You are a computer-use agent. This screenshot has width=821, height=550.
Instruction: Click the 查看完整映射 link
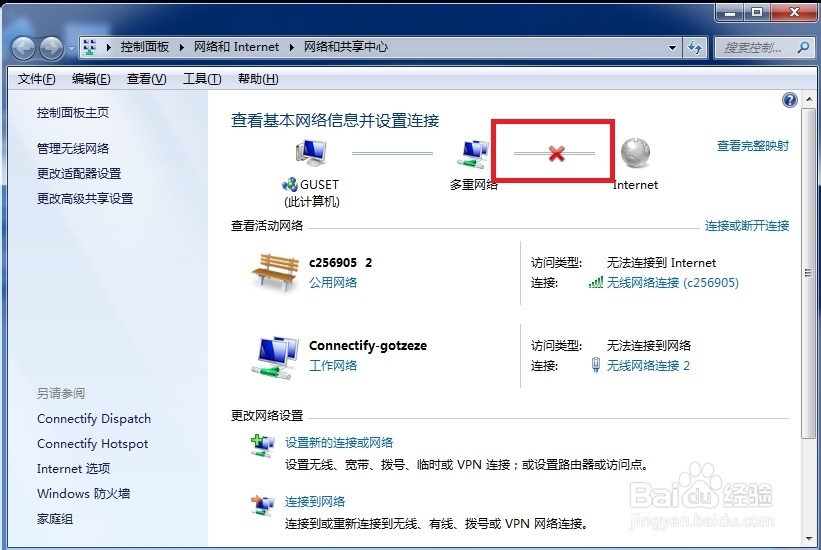click(752, 146)
